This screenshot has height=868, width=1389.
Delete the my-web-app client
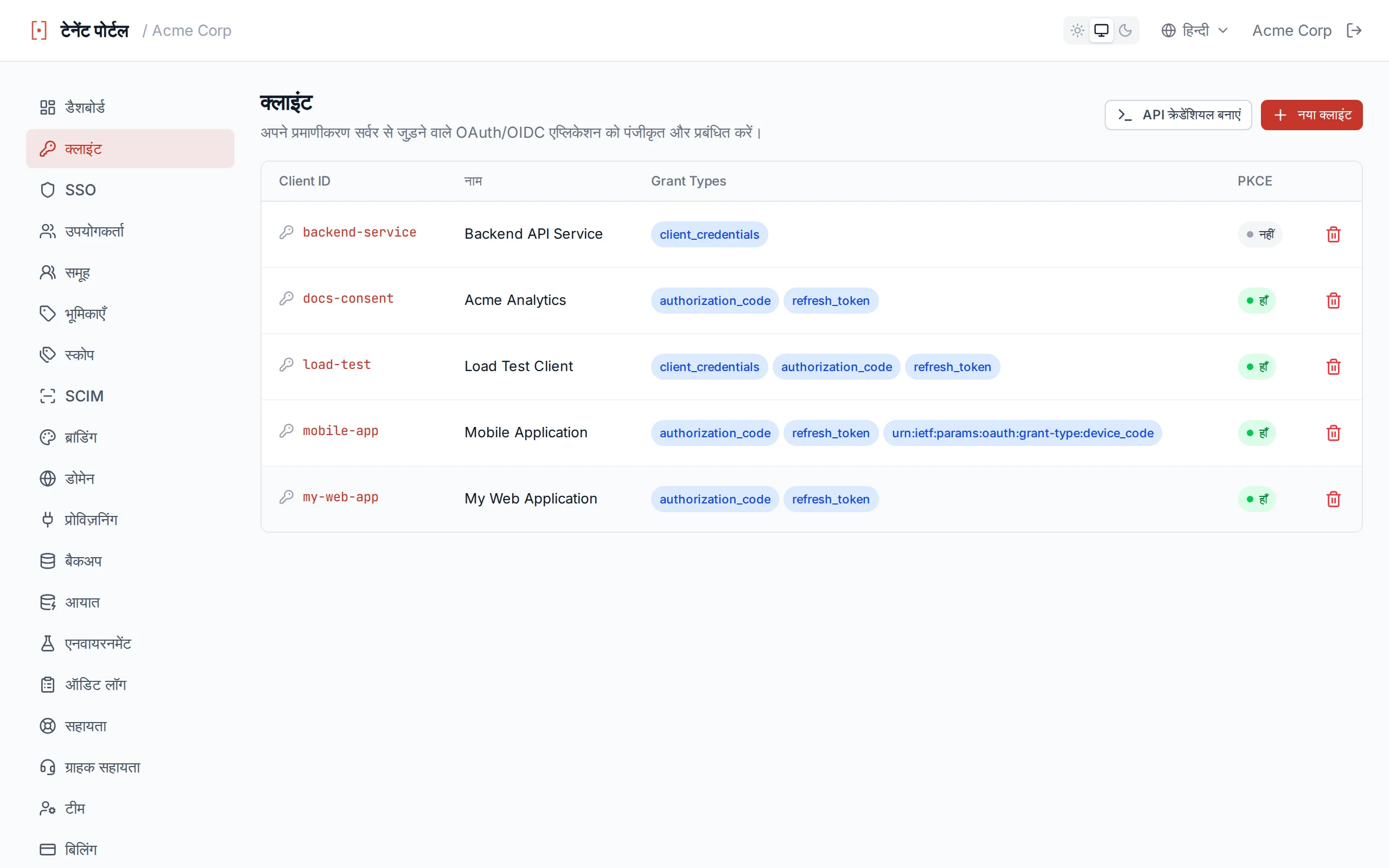(1333, 500)
